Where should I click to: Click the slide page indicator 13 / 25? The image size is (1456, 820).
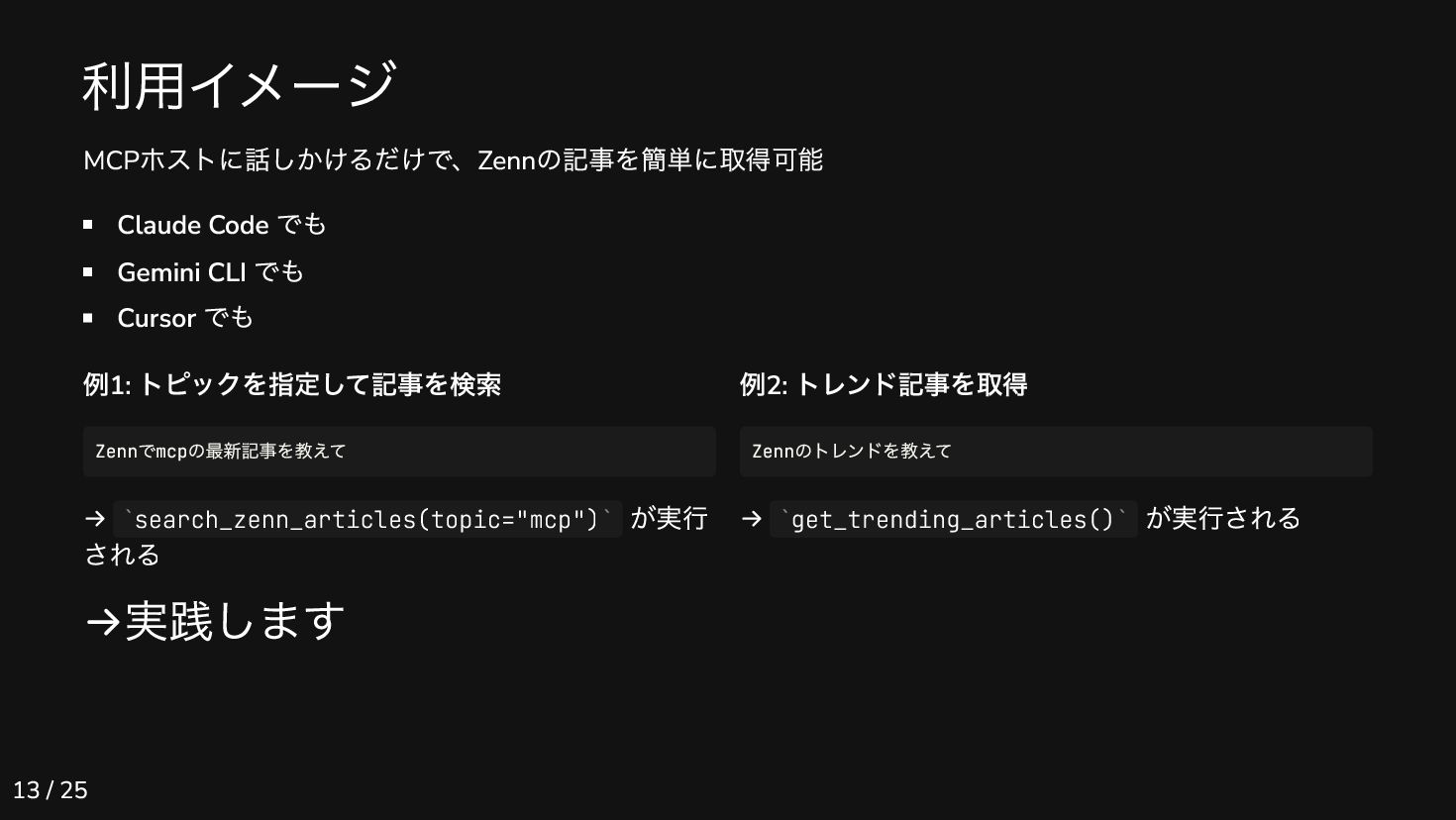51,790
